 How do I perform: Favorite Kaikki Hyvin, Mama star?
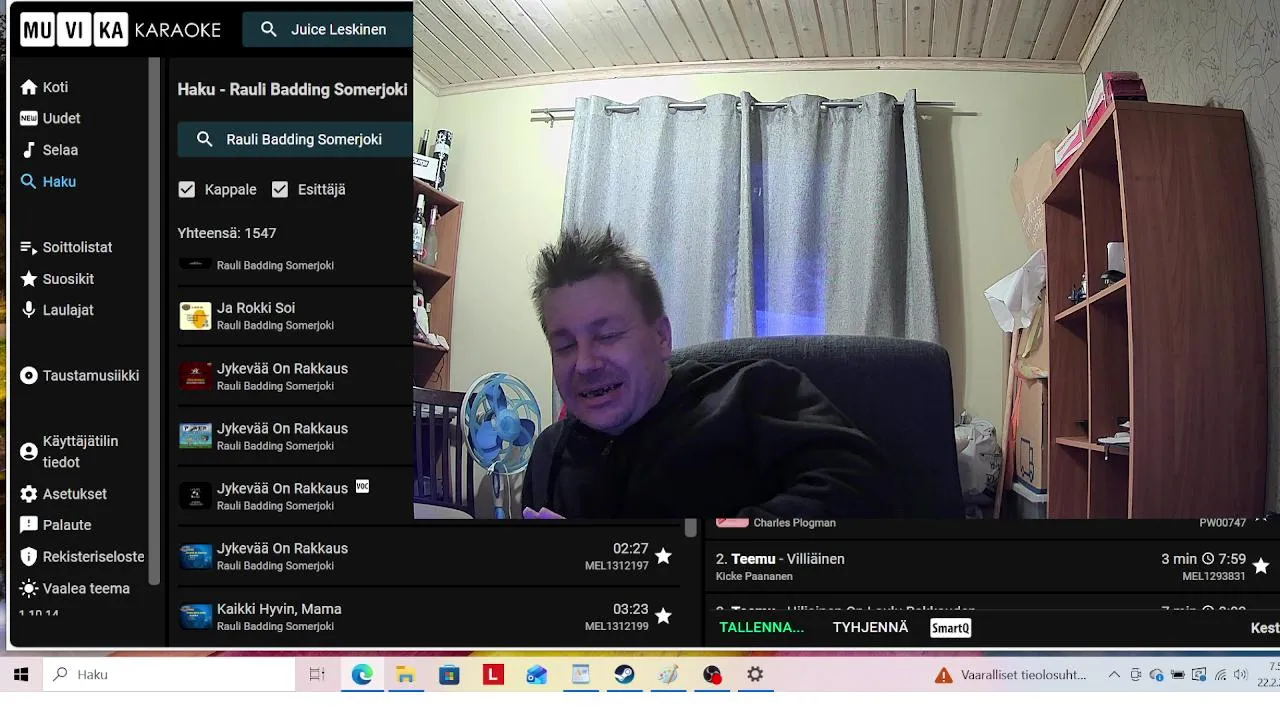coord(663,616)
